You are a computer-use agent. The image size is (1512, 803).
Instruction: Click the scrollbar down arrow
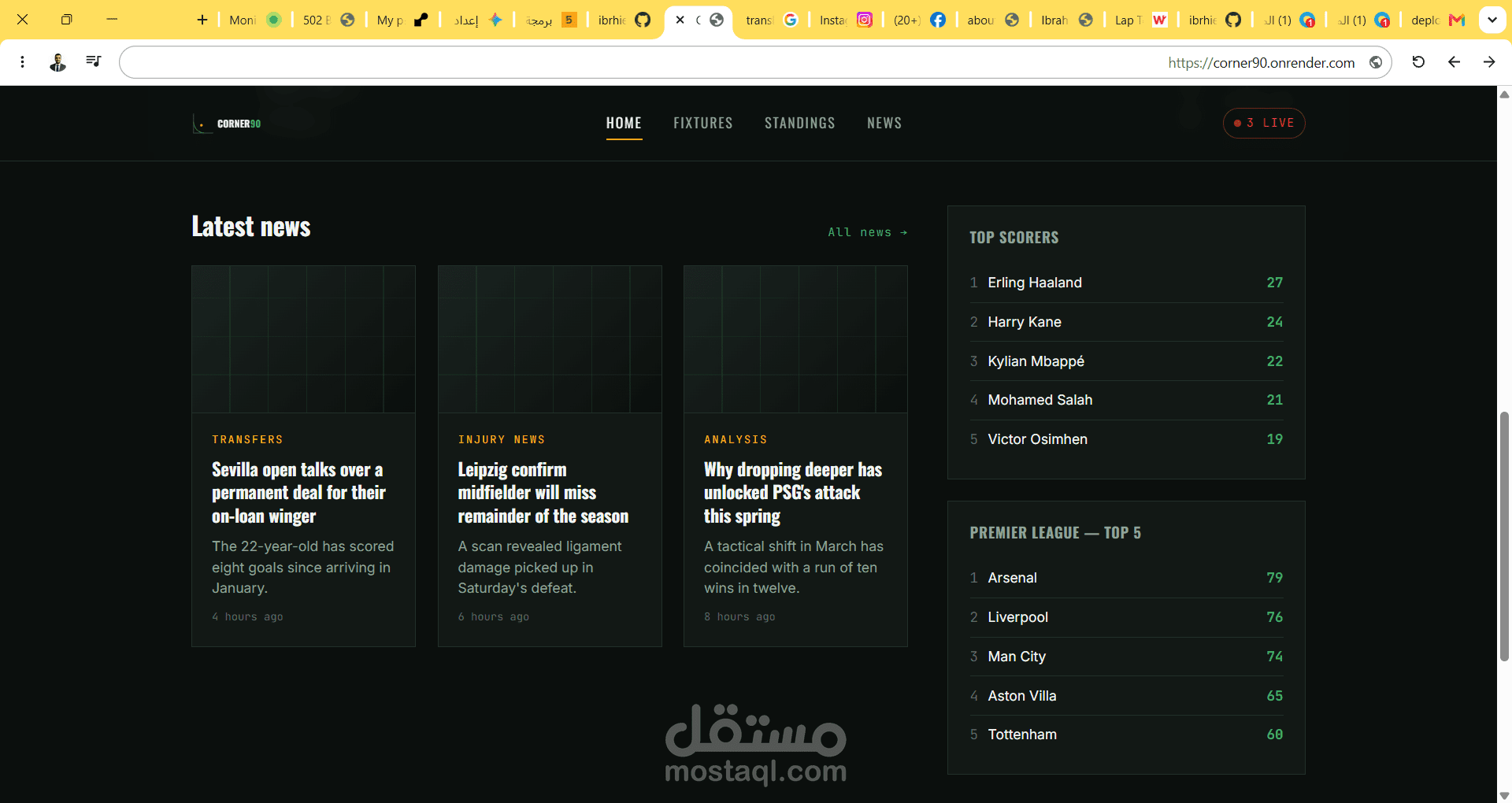coord(1504,795)
